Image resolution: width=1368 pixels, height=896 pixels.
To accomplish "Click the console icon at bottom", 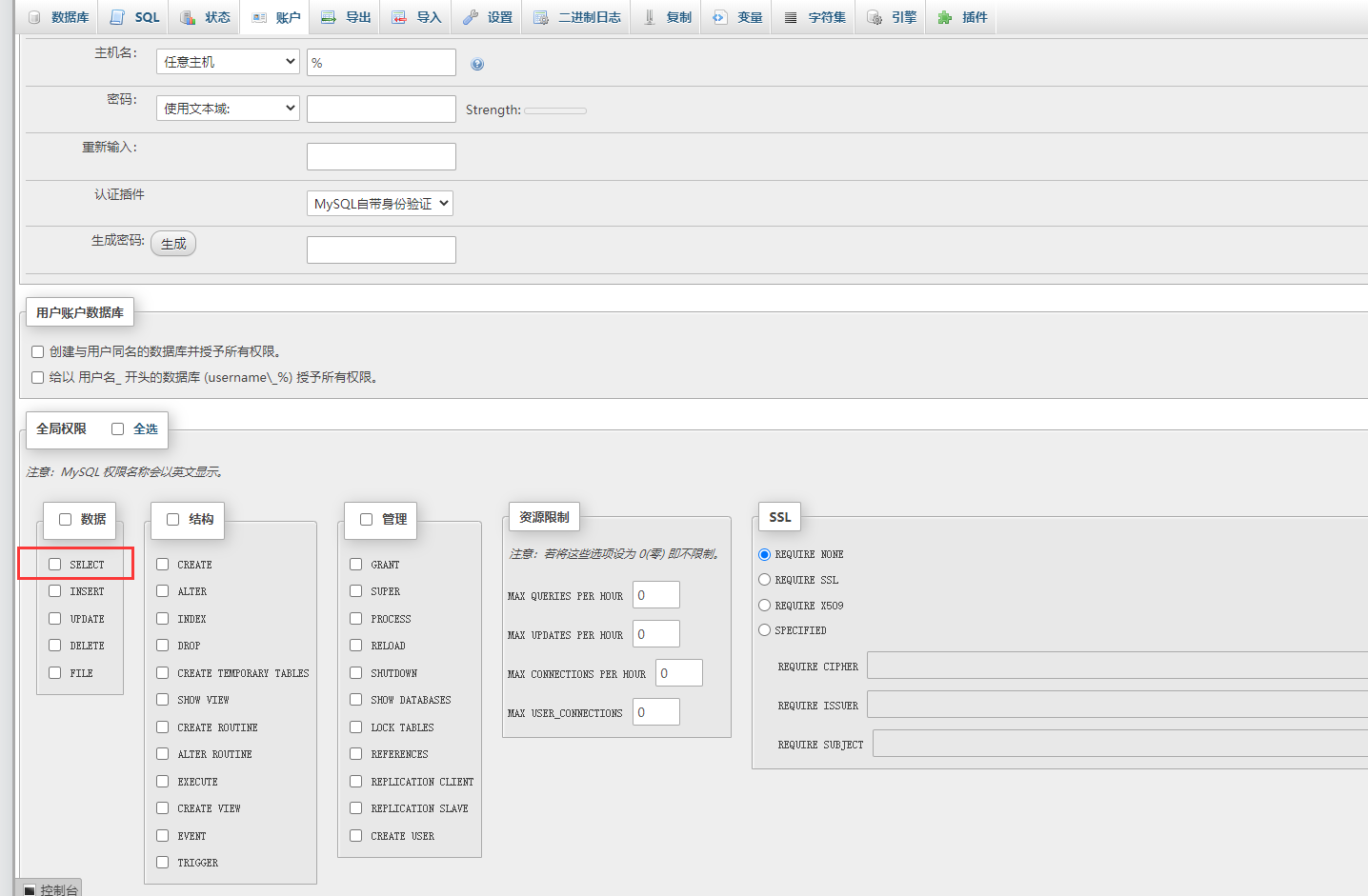I will point(30,890).
